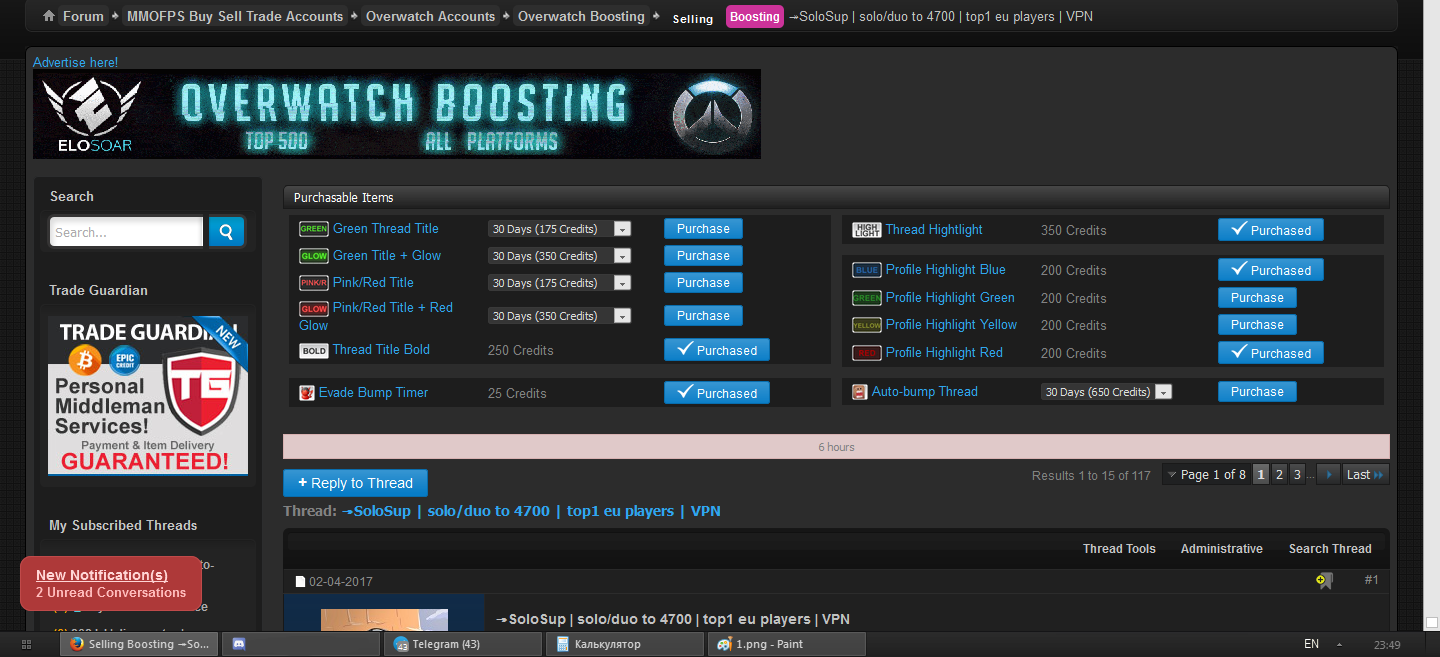
Task: Open Firefox Selling Boosting taskbar item
Action: pyautogui.click(x=139, y=644)
